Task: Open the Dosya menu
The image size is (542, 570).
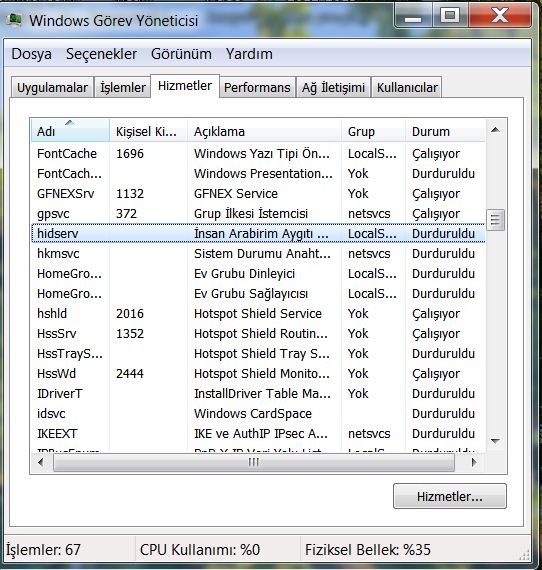Action: pyautogui.click(x=32, y=54)
